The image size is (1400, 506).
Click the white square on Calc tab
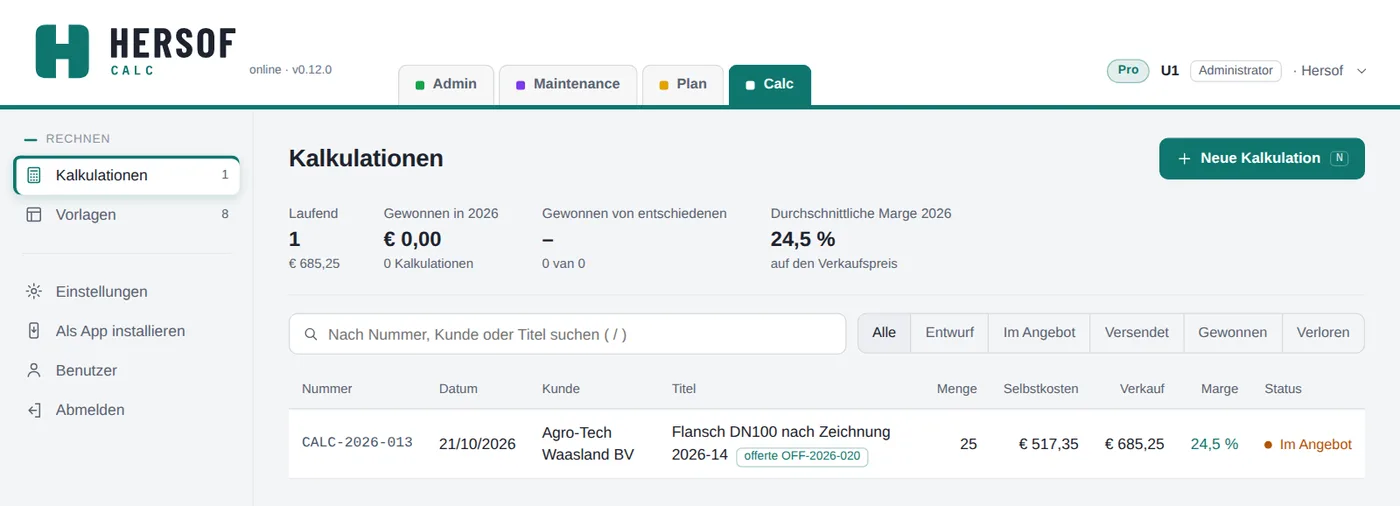click(751, 85)
